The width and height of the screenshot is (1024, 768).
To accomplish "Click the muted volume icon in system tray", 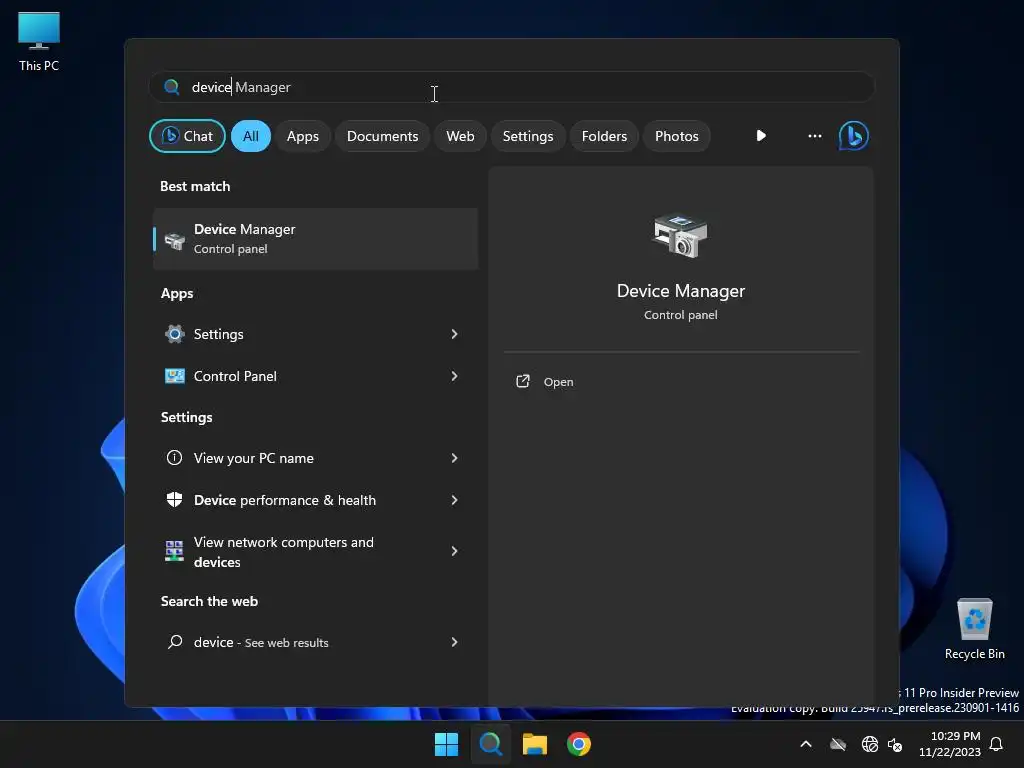I will (895, 744).
